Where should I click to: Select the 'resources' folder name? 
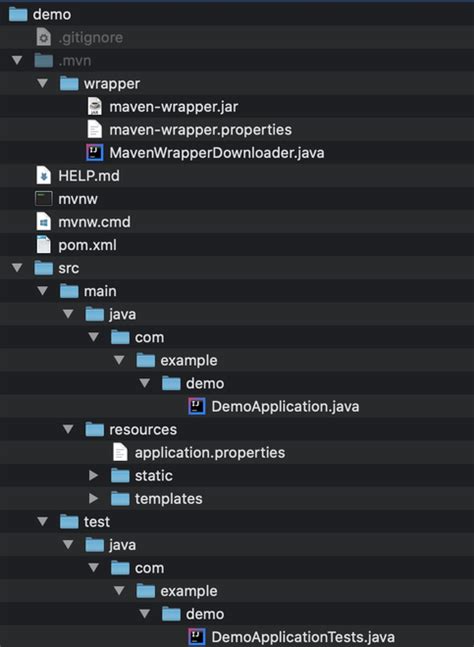click(x=143, y=430)
